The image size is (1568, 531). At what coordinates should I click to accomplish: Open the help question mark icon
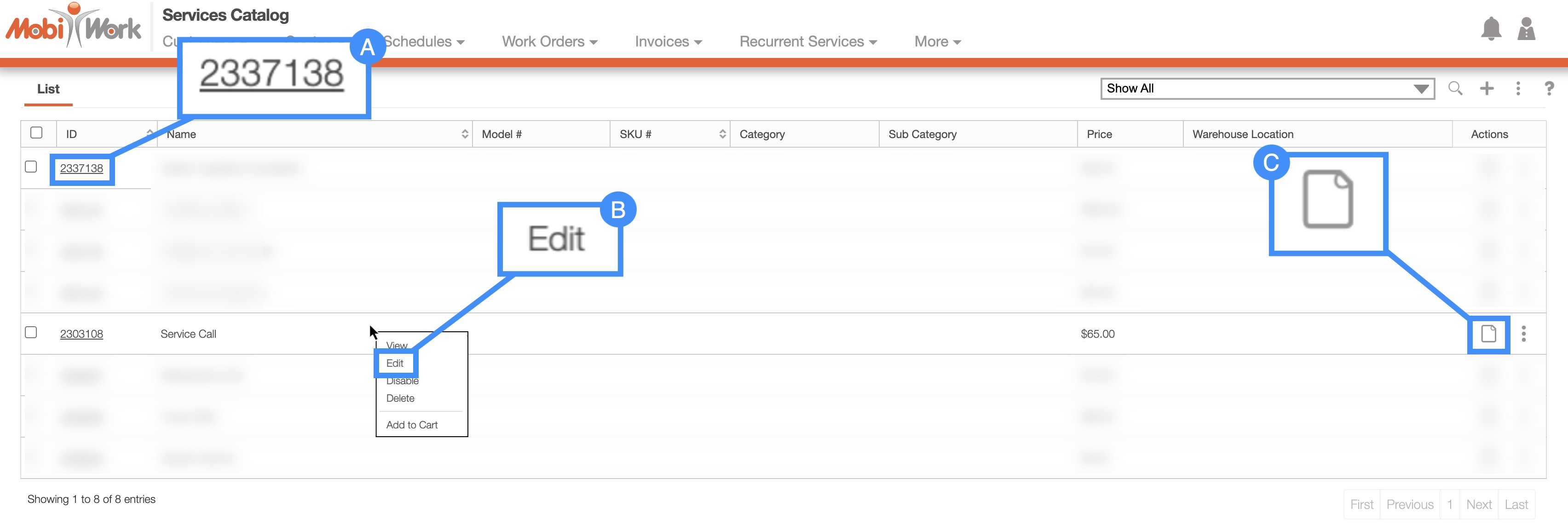coord(1549,88)
